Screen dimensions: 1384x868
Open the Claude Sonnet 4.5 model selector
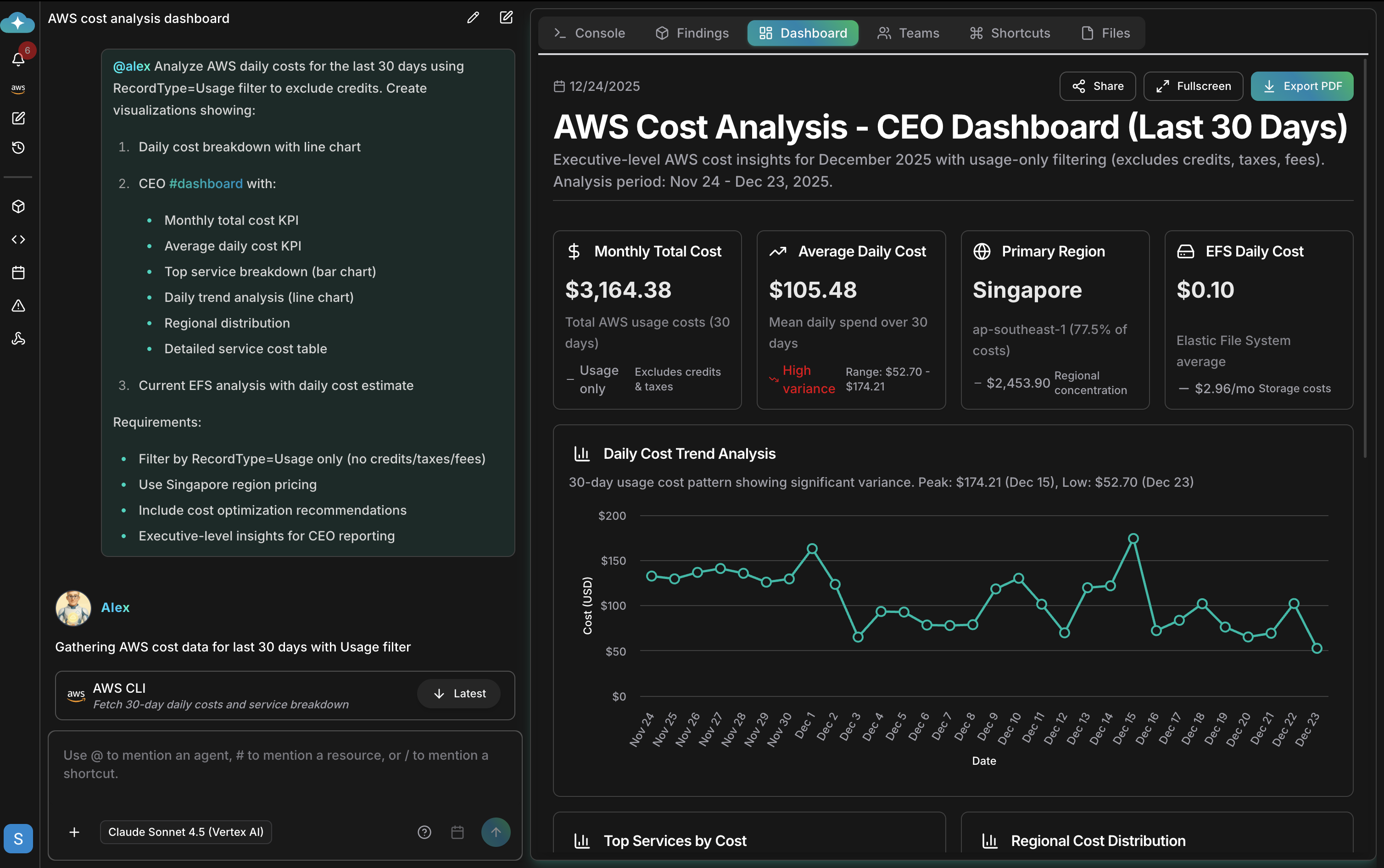(x=185, y=832)
